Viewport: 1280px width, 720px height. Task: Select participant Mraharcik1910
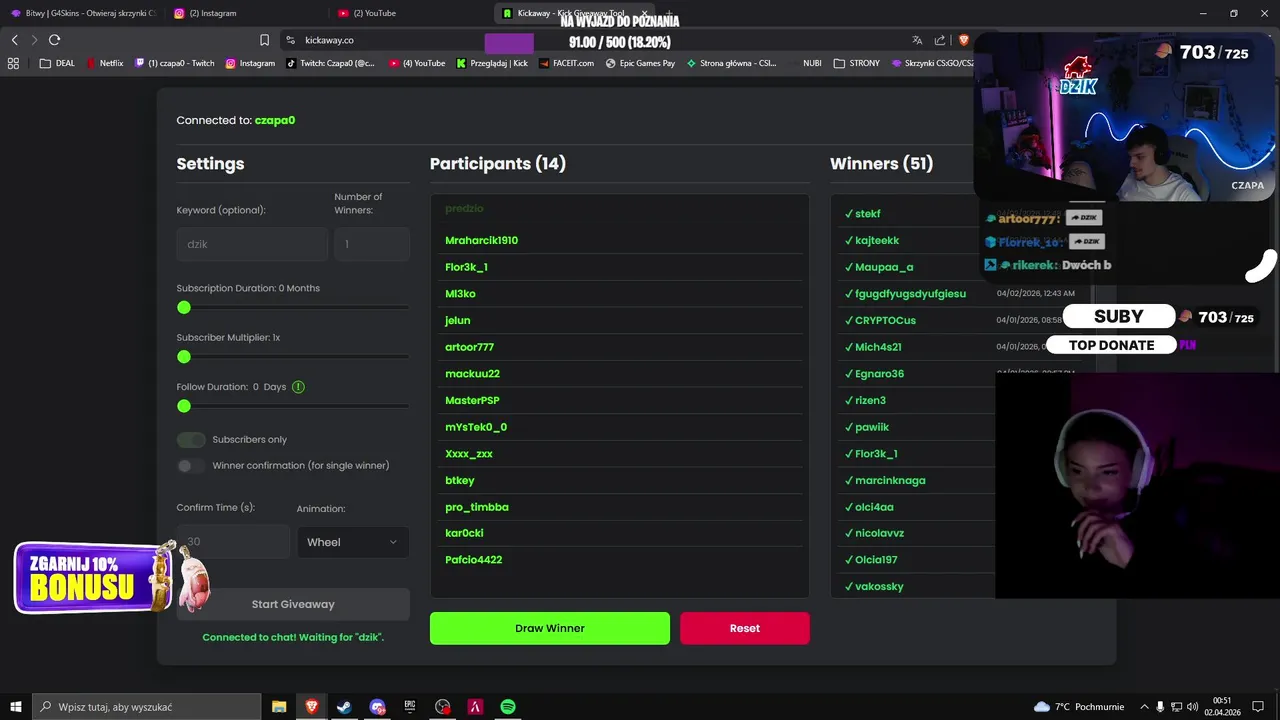(481, 241)
